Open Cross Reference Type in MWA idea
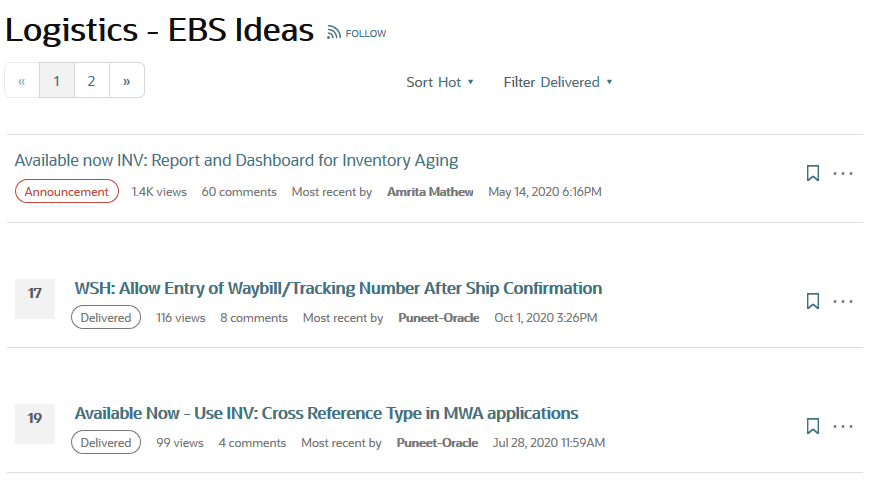Viewport: 889px width, 483px height. click(x=326, y=413)
